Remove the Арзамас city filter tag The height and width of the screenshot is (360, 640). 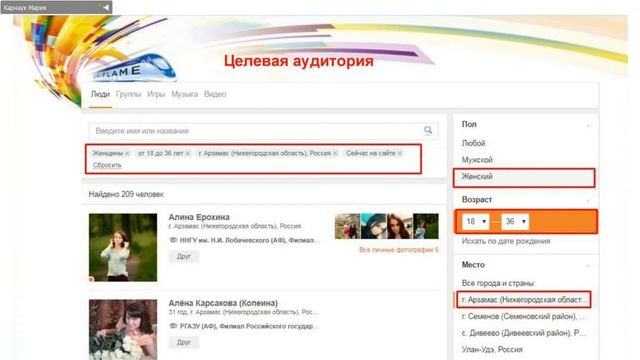point(335,153)
